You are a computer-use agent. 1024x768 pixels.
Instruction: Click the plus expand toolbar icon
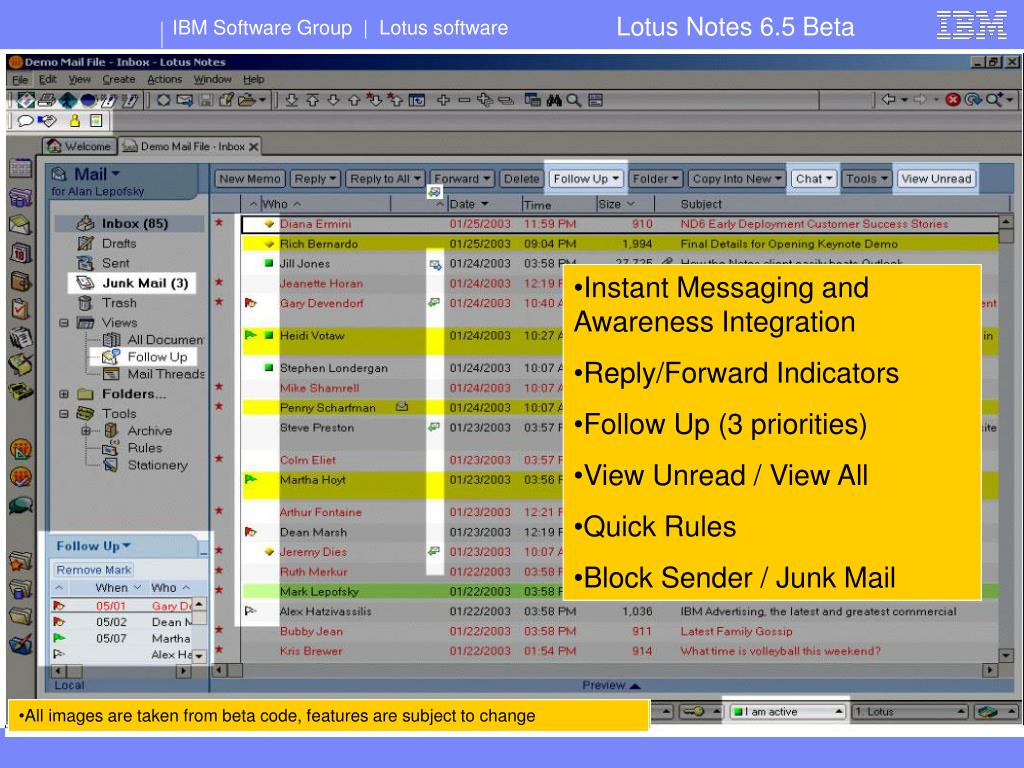pos(443,100)
